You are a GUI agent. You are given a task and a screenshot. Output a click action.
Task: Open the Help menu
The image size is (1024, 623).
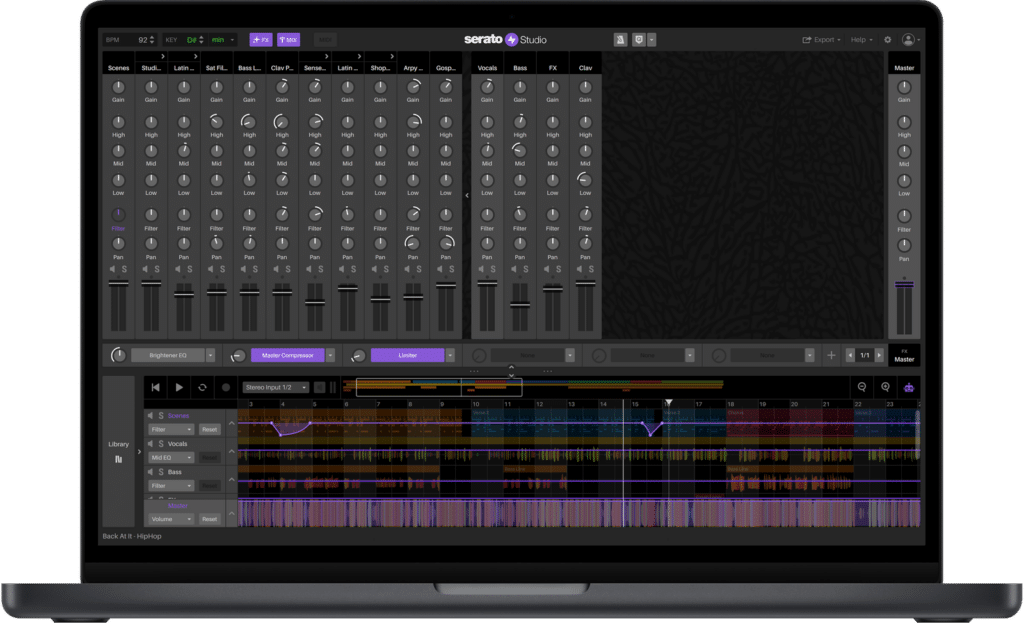[861, 40]
